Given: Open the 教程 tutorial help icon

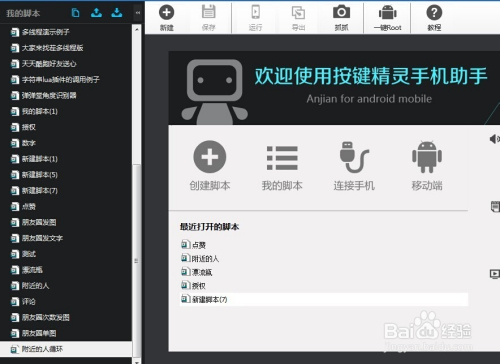Looking at the screenshot, I should pyautogui.click(x=434, y=13).
